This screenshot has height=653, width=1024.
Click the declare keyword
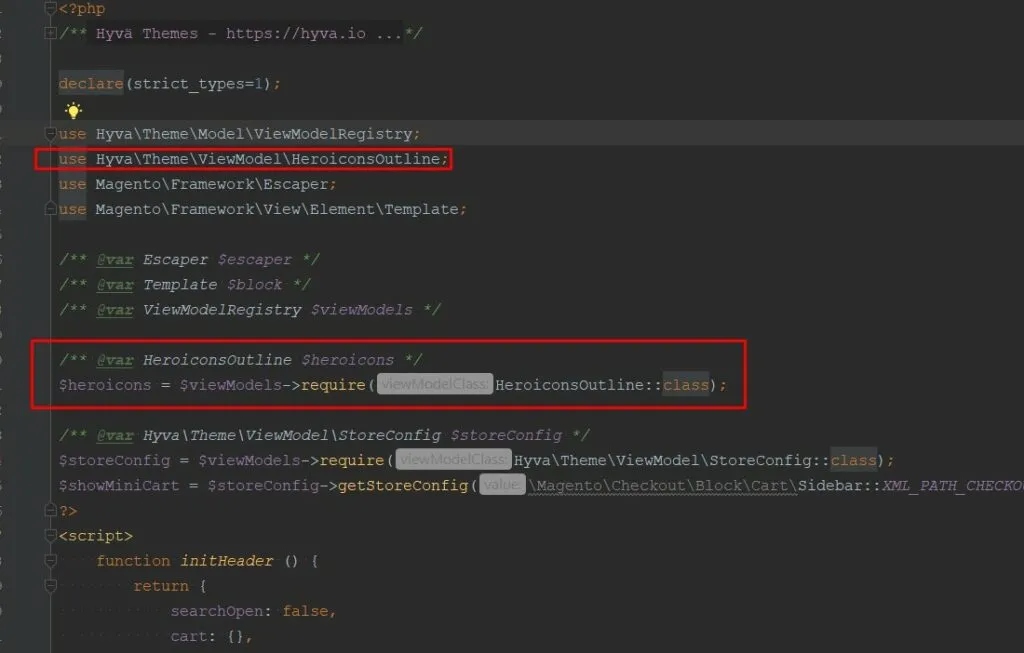tap(90, 84)
